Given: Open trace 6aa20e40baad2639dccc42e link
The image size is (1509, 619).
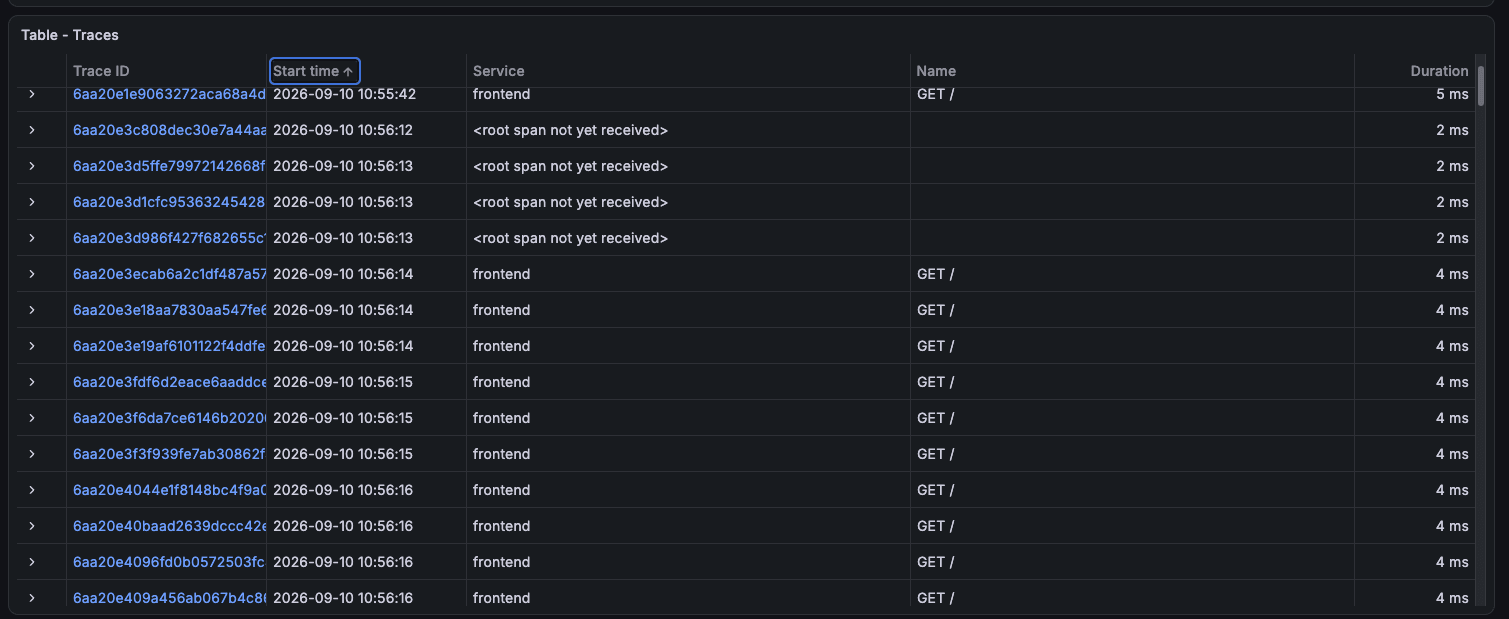Looking at the screenshot, I should pos(169,526).
